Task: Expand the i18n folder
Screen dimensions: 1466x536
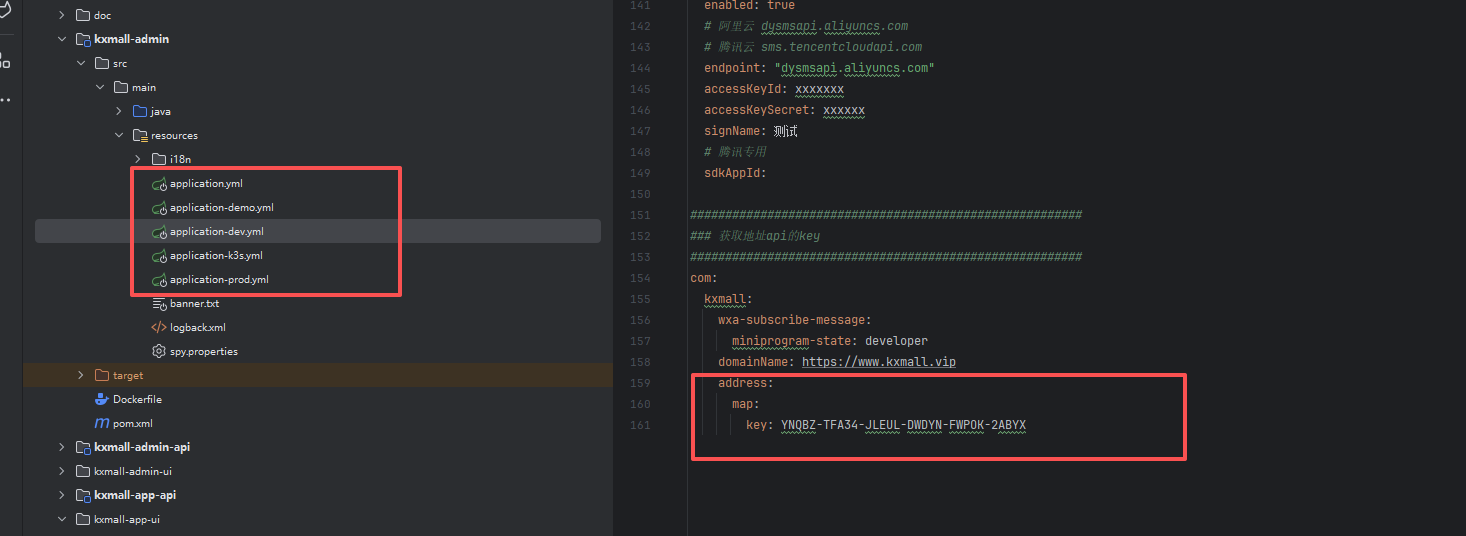Action: (138, 160)
